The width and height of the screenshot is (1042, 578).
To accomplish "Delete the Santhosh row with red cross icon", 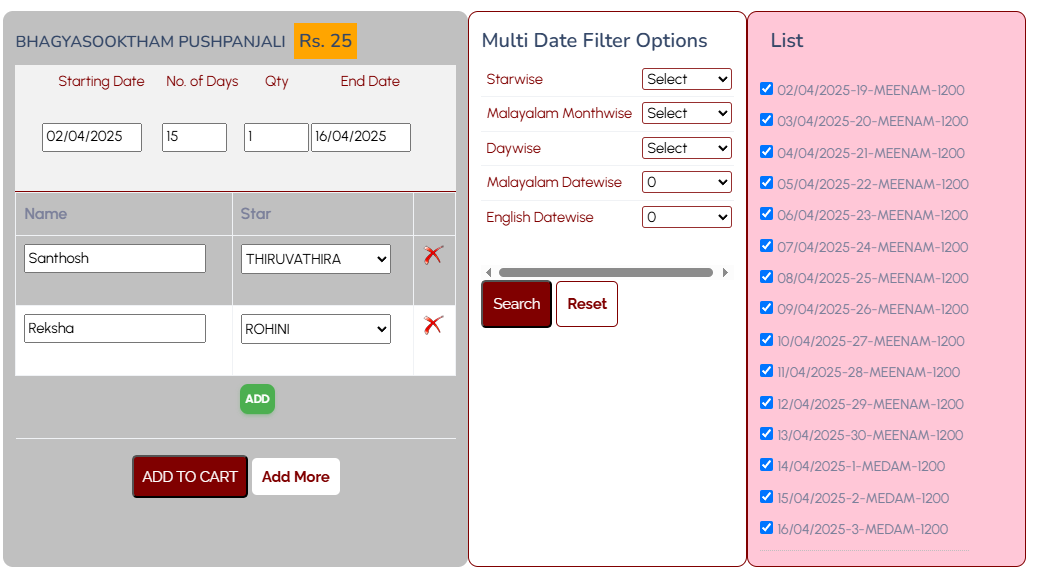I will pos(433,255).
